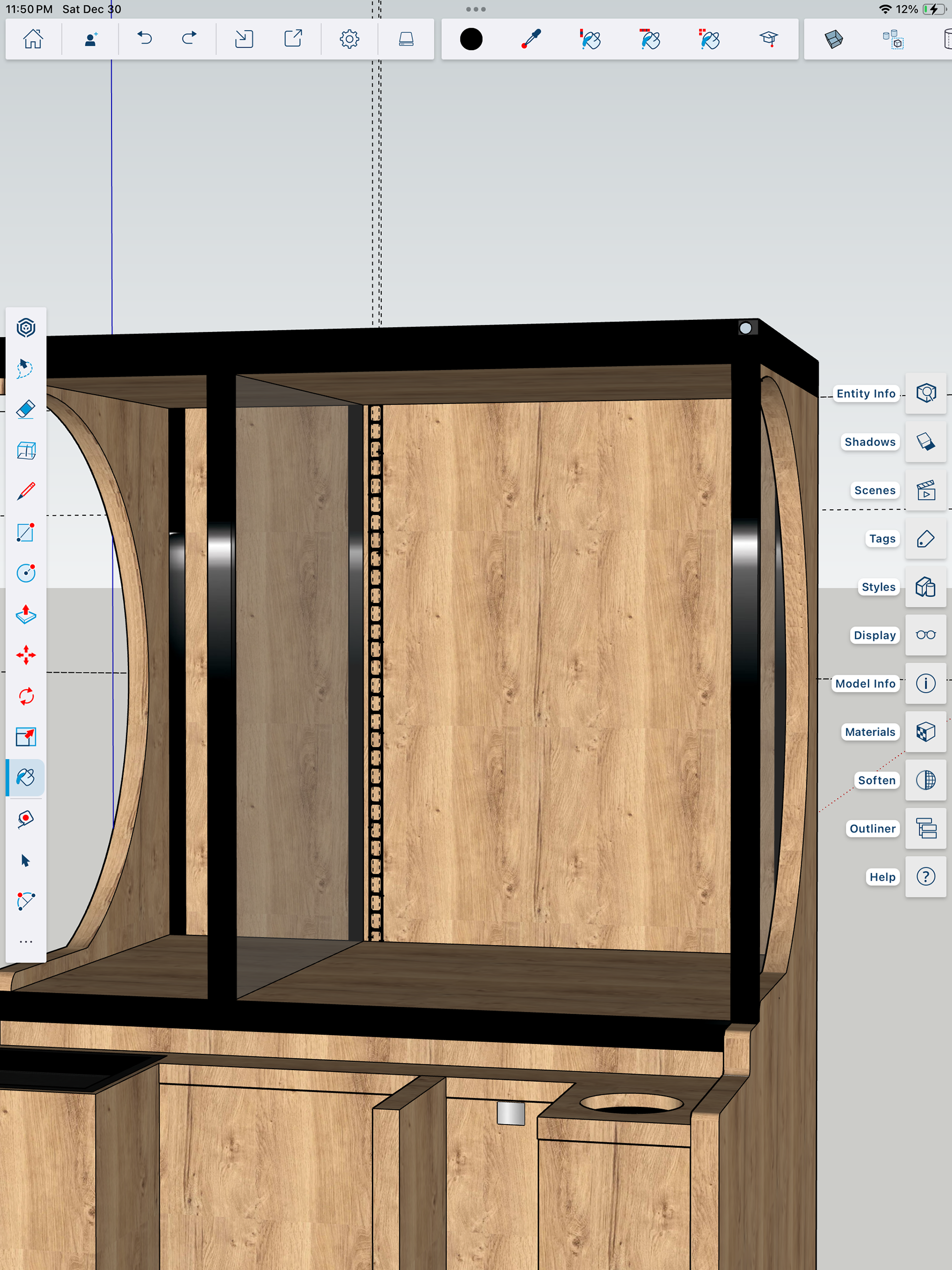Viewport: 952px width, 1270px height.
Task: Open the Display options panel
Action: (926, 635)
